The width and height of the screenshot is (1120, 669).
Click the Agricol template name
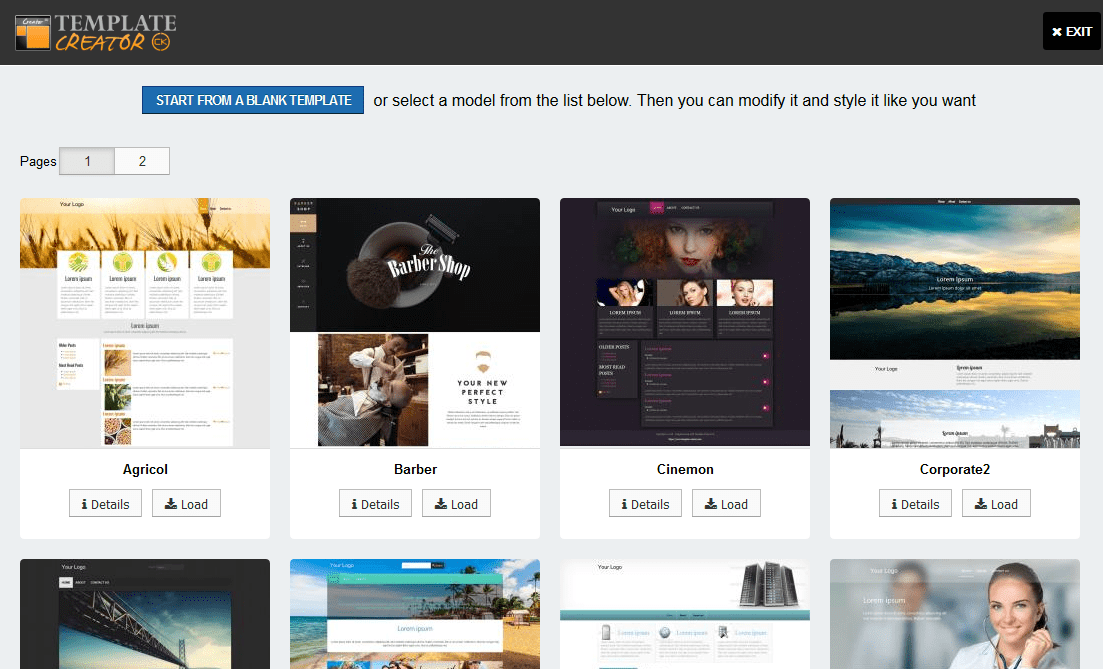(145, 469)
